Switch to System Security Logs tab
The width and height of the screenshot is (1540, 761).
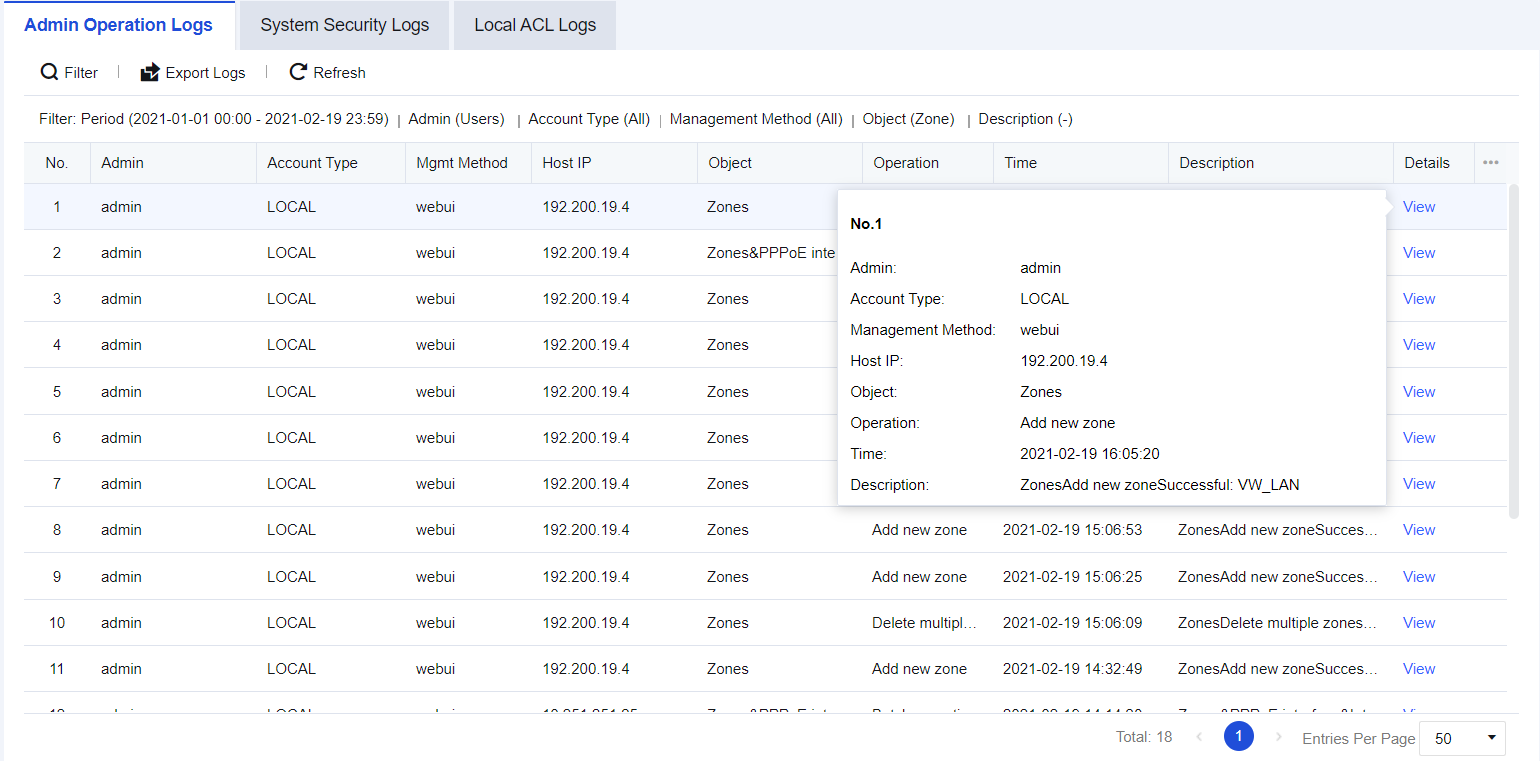(345, 25)
